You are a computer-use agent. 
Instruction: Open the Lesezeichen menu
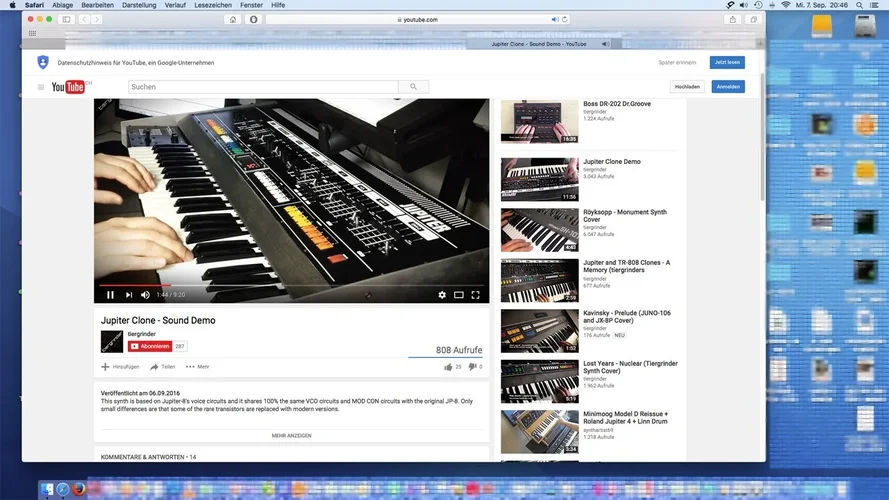point(213,5)
